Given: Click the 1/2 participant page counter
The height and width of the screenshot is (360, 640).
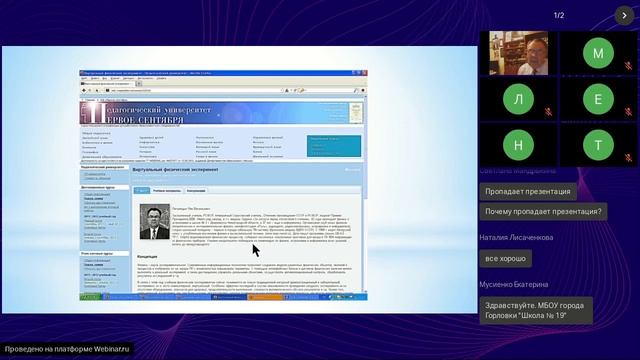Looking at the screenshot, I should (559, 16).
